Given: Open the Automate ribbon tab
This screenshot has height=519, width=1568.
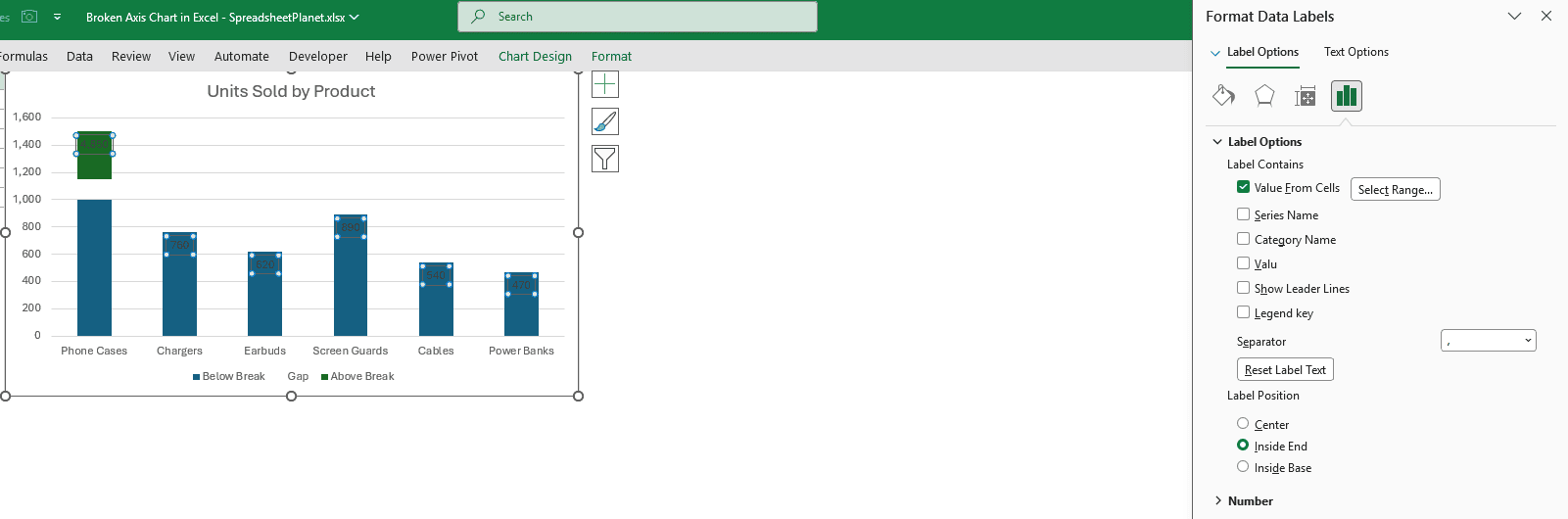Looking at the screenshot, I should (242, 56).
